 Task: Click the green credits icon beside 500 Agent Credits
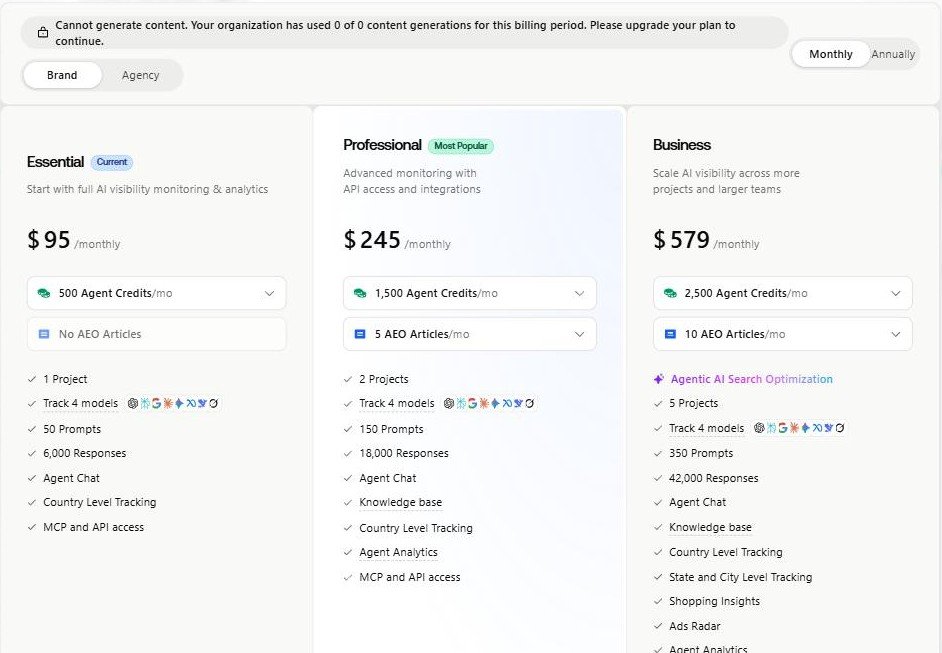click(x=44, y=293)
